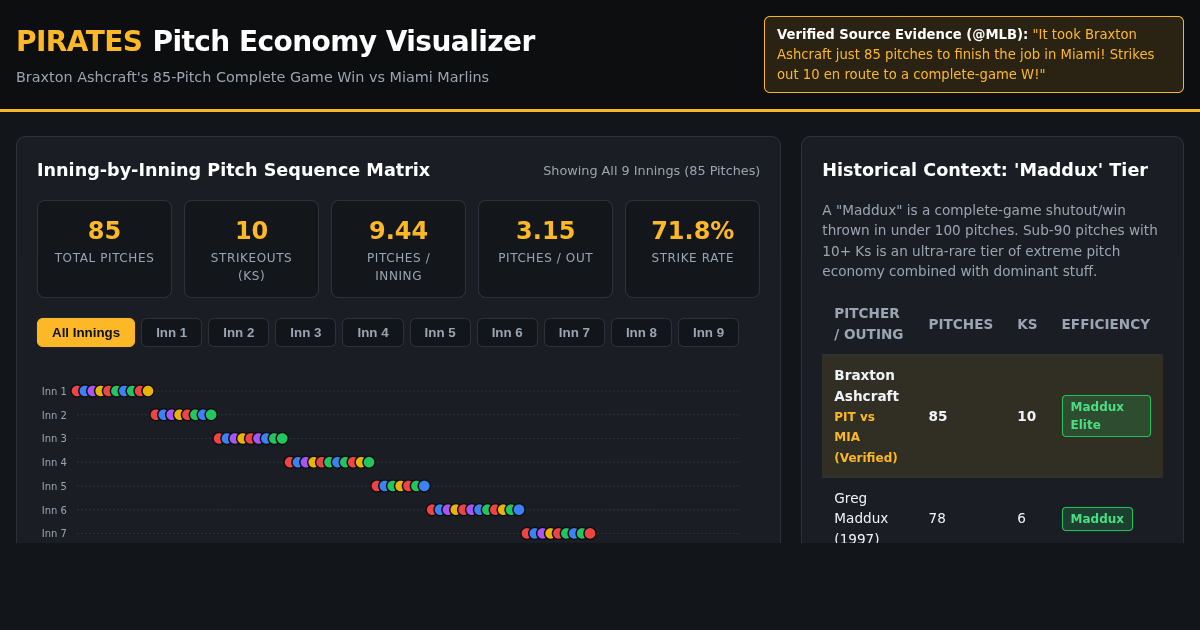This screenshot has width=1200, height=630.
Task: Select the last blue pitch dot in Inn 5 row
Action: (x=424, y=486)
